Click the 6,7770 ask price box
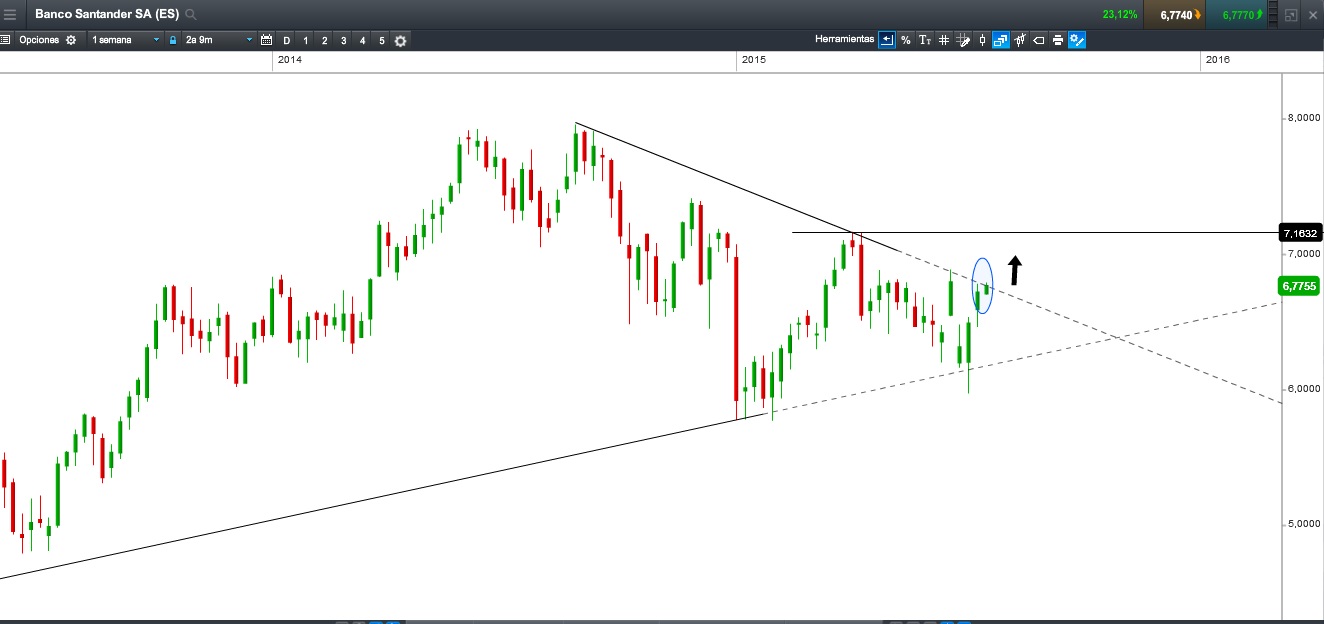 (1237, 15)
